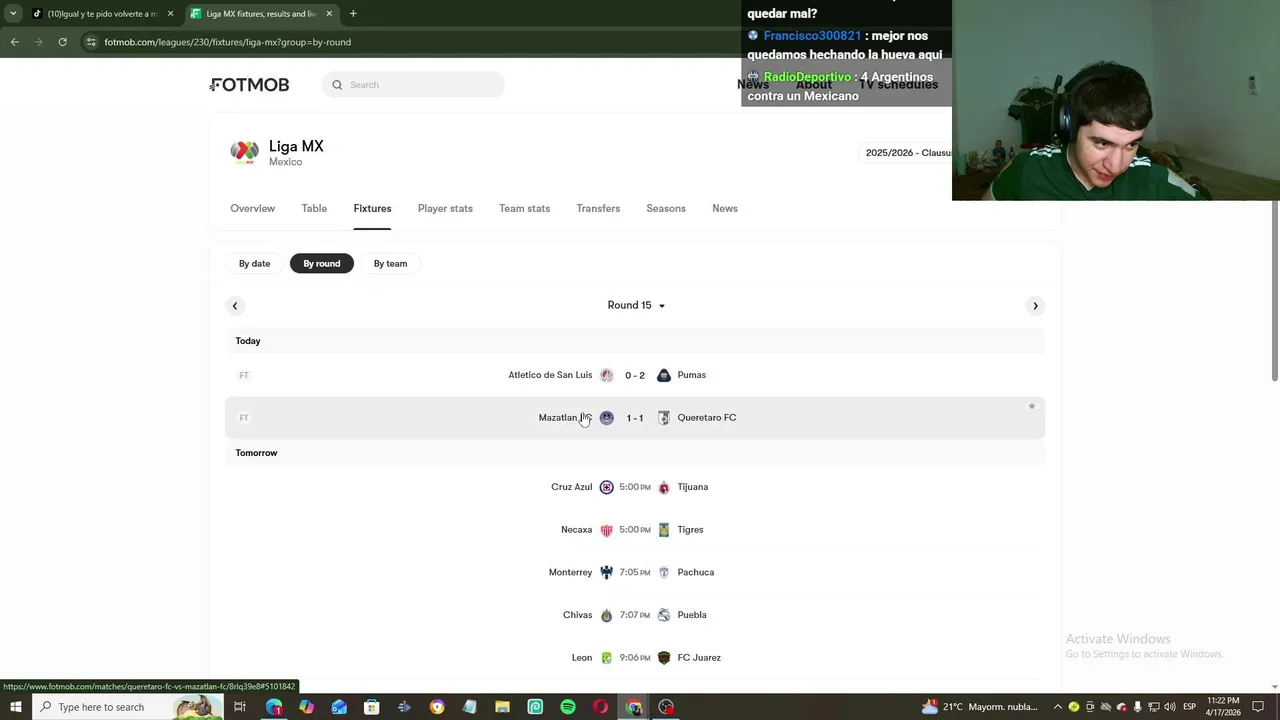Screen dimensions: 1280x720
Task: Click the FotMob logo
Action: (x=250, y=85)
